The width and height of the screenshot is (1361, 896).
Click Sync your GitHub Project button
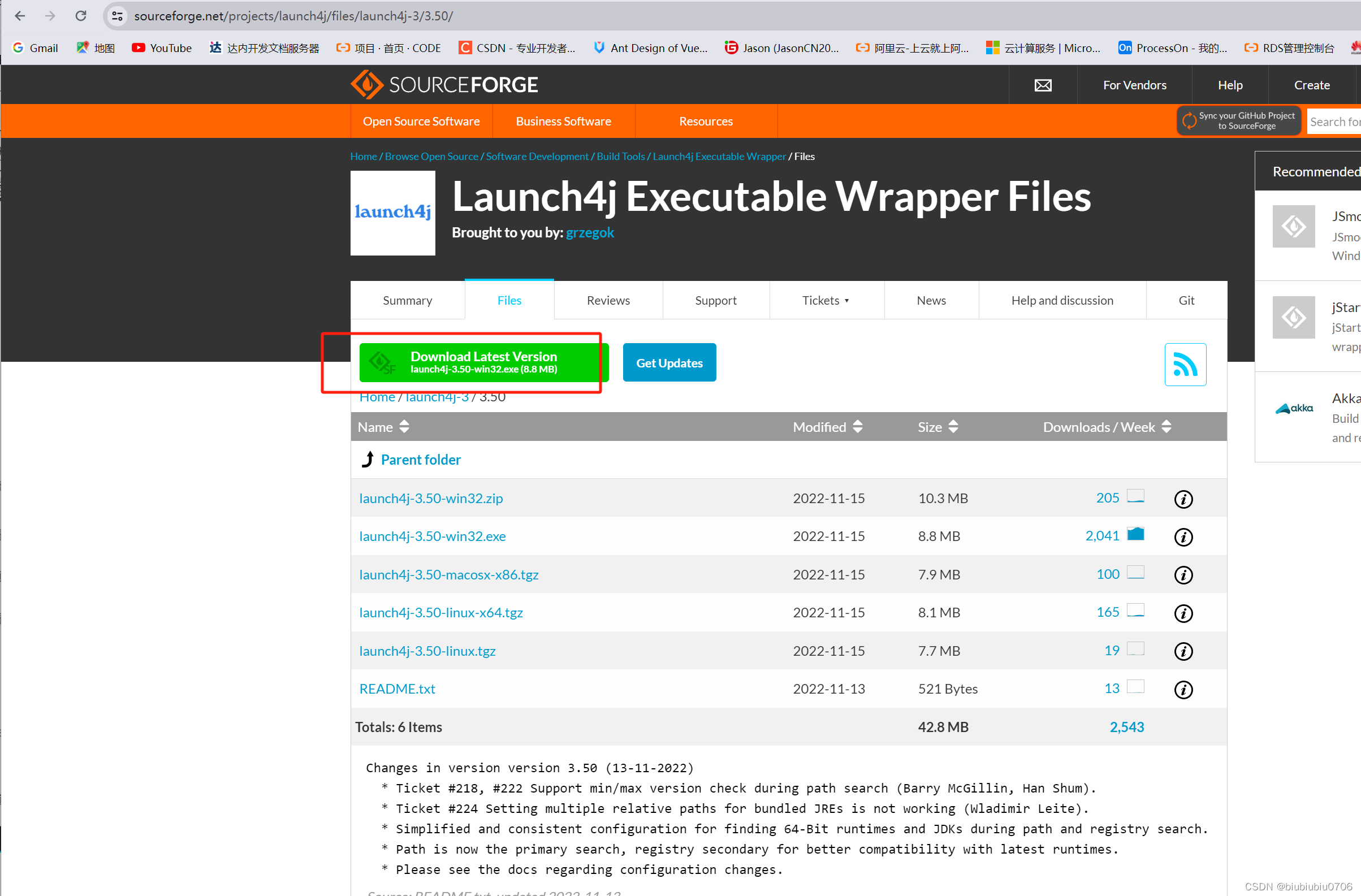(1239, 120)
